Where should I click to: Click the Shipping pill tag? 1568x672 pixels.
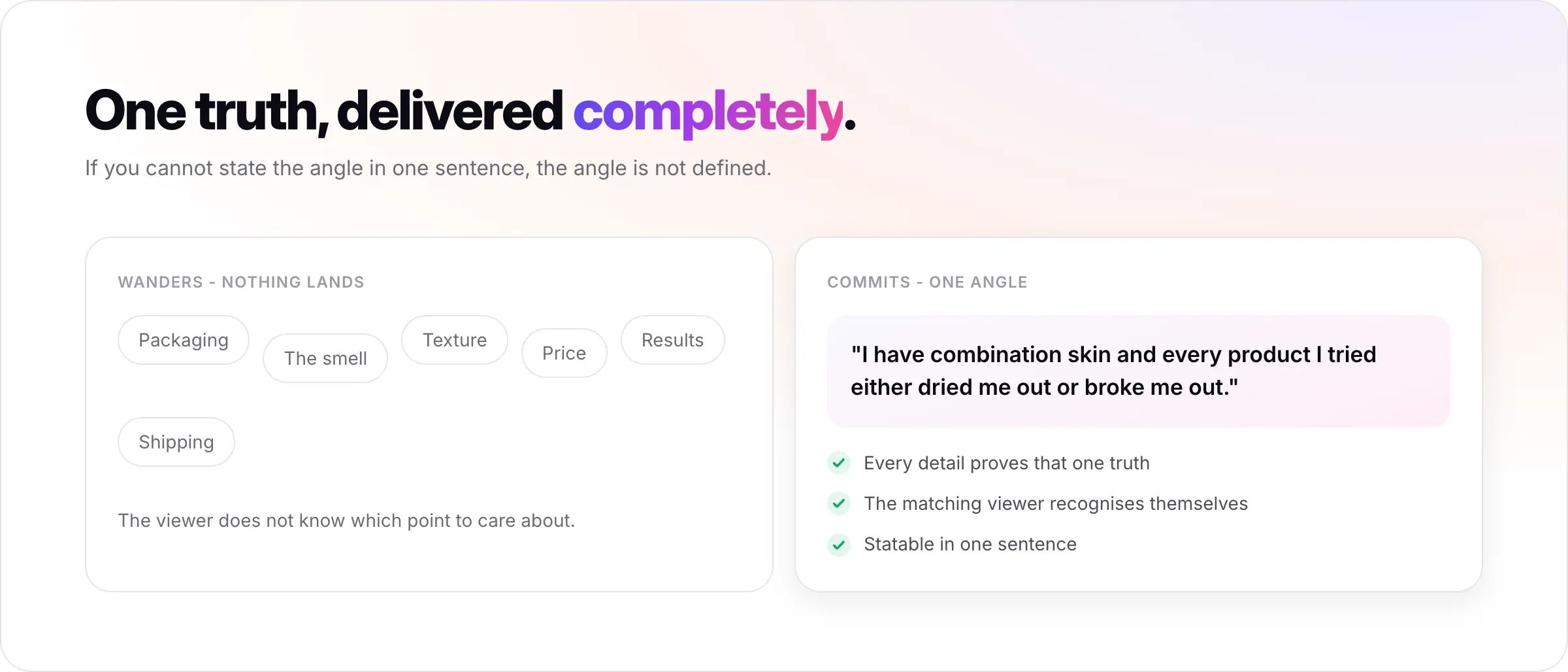[x=176, y=442]
